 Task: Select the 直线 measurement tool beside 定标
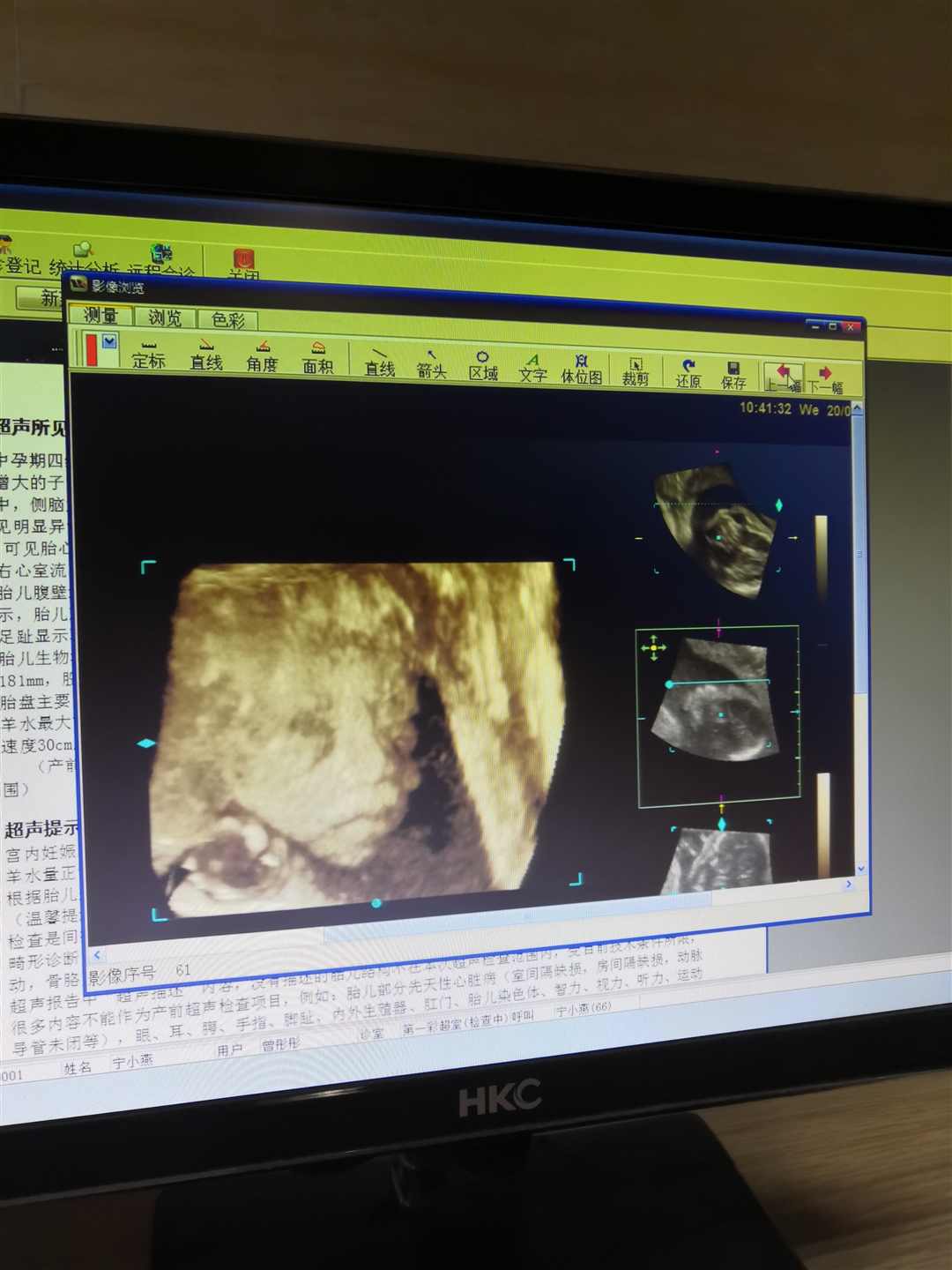[206, 355]
